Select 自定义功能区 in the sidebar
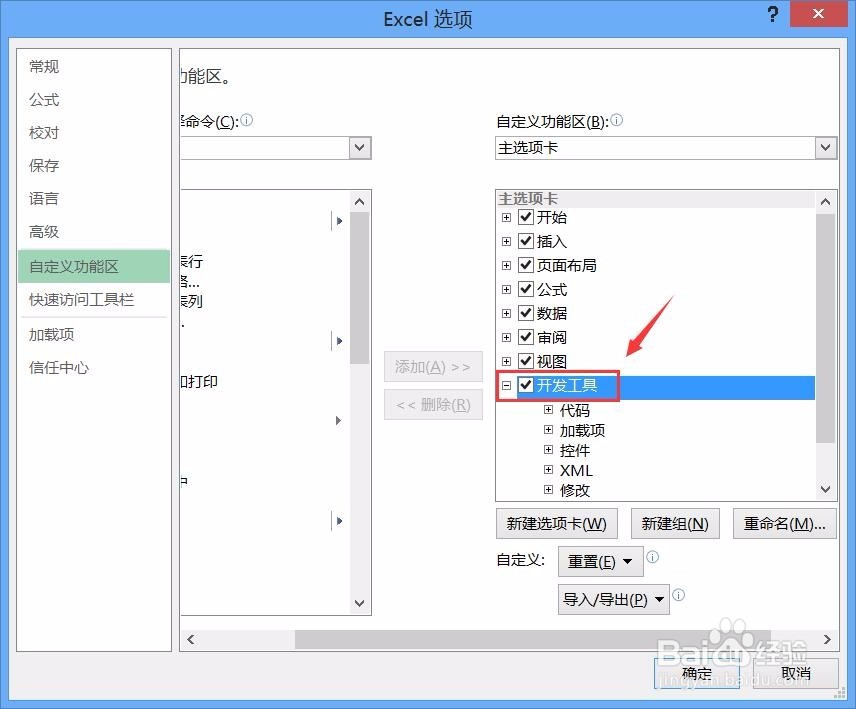Image resolution: width=856 pixels, height=709 pixels. pyautogui.click(x=94, y=266)
